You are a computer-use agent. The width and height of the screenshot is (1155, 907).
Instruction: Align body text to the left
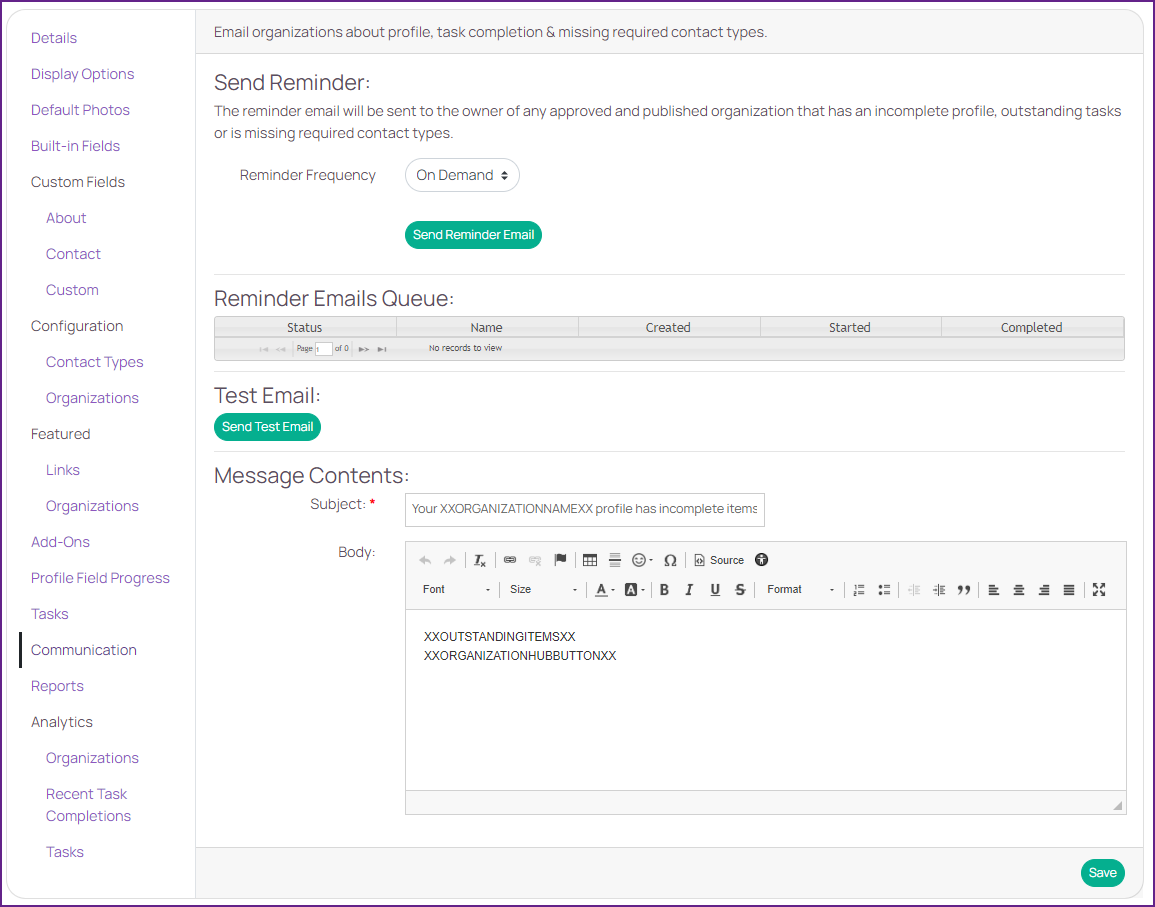(x=994, y=590)
